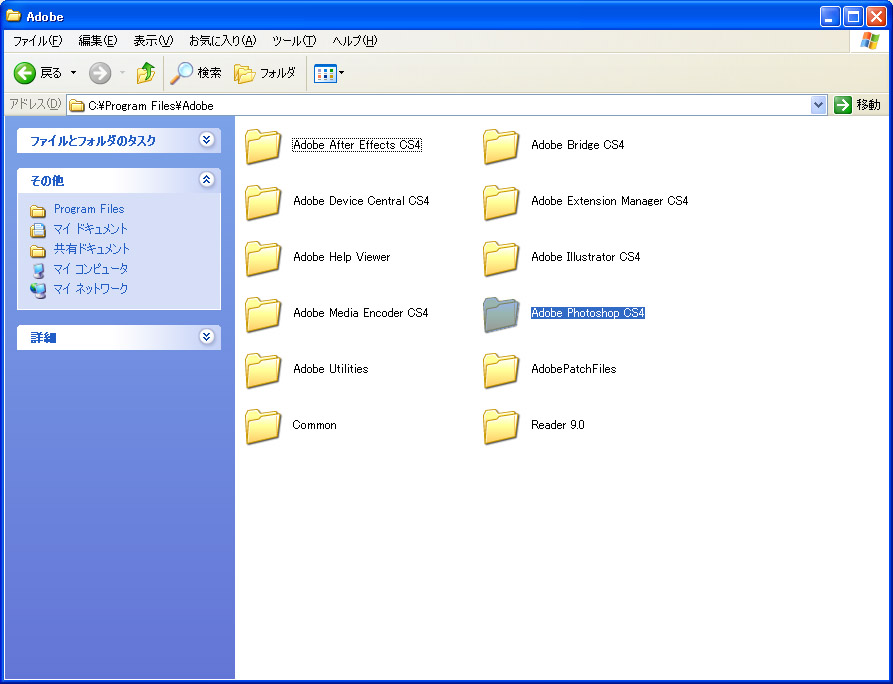Open the Program Files link
This screenshot has width=893, height=684.
(x=89, y=209)
